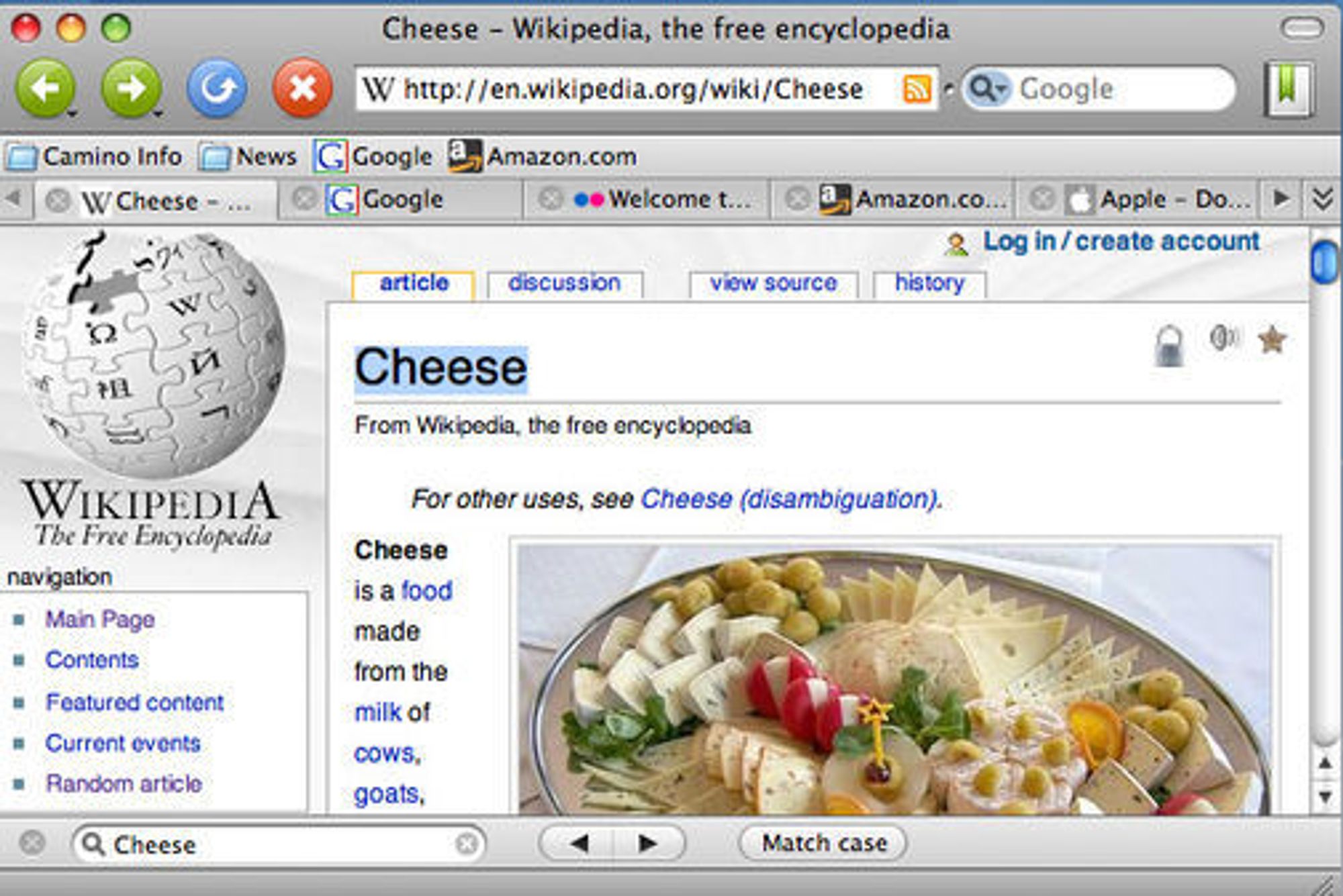The width and height of the screenshot is (1343, 896).
Task: Toggle the Match case button
Action: (823, 843)
